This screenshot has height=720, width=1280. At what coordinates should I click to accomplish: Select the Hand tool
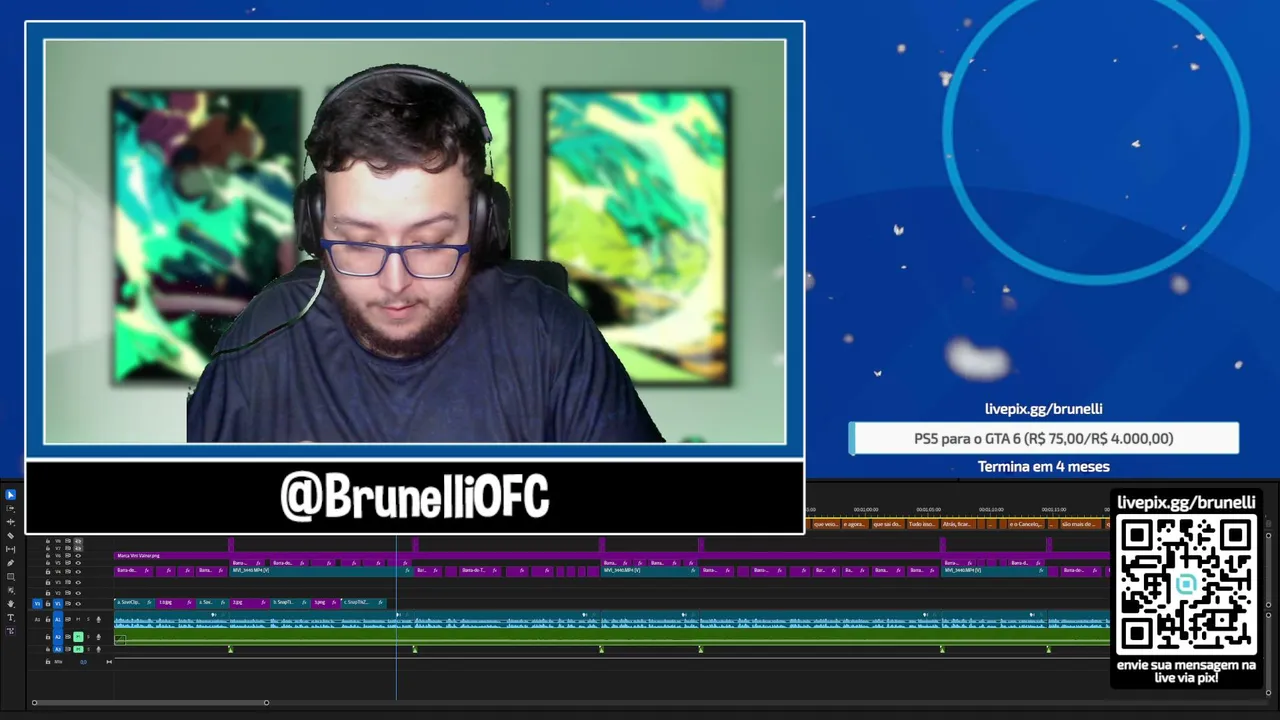(x=11, y=604)
